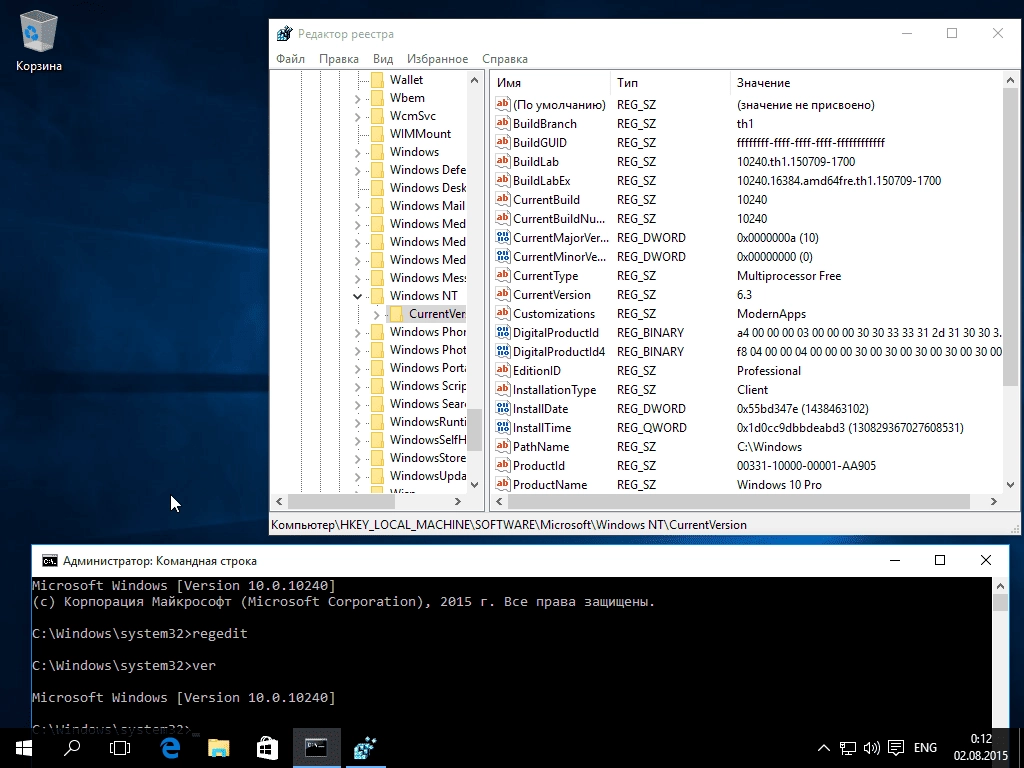Switch to Registry Editor taskbar button

[x=366, y=748]
